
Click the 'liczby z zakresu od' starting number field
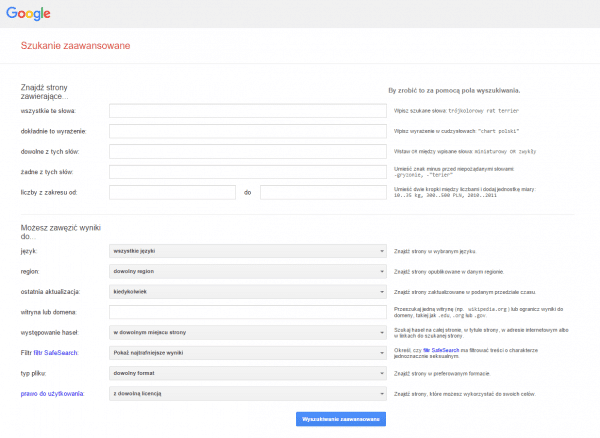point(172,191)
